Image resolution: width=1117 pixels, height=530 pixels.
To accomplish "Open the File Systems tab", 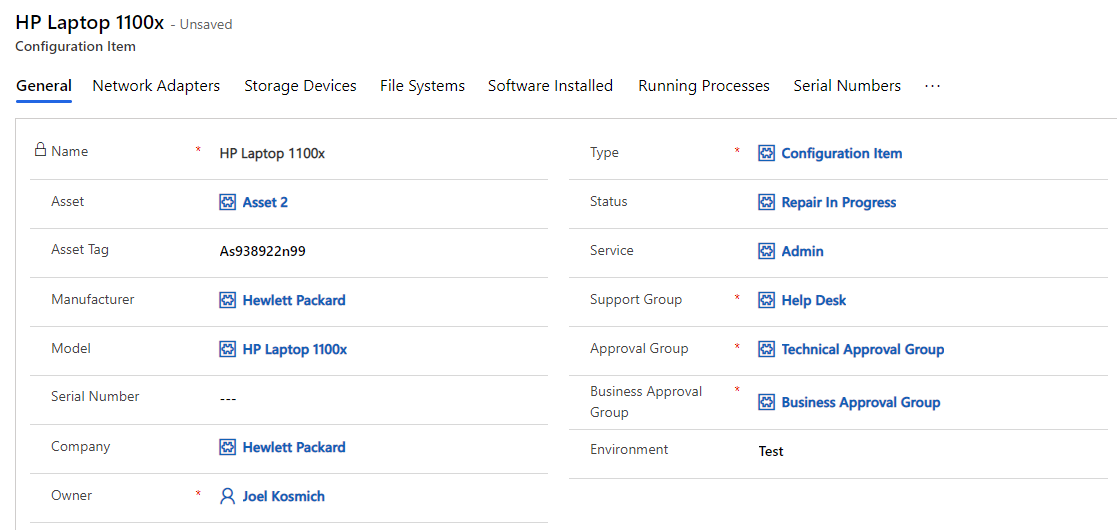I will (x=422, y=86).
